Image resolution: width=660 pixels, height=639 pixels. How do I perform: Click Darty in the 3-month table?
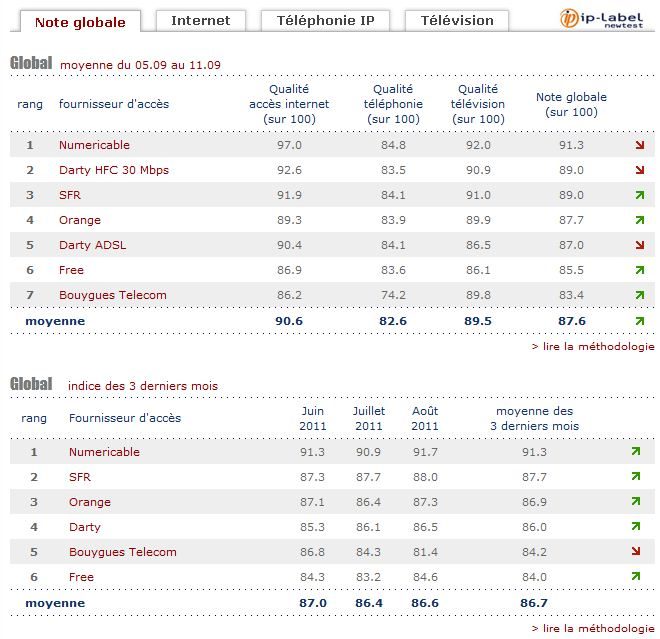[x=85, y=527]
